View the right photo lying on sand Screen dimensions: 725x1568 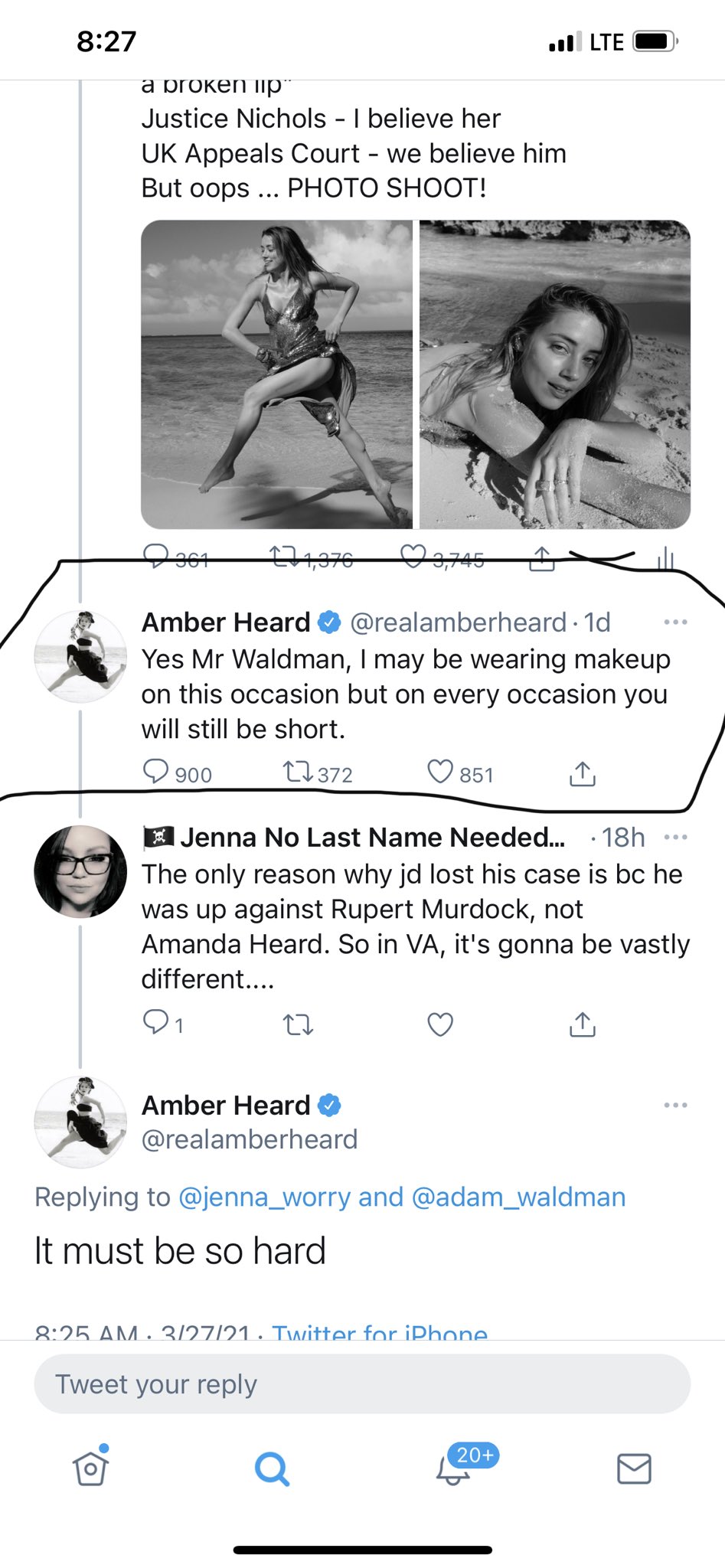coord(555,374)
